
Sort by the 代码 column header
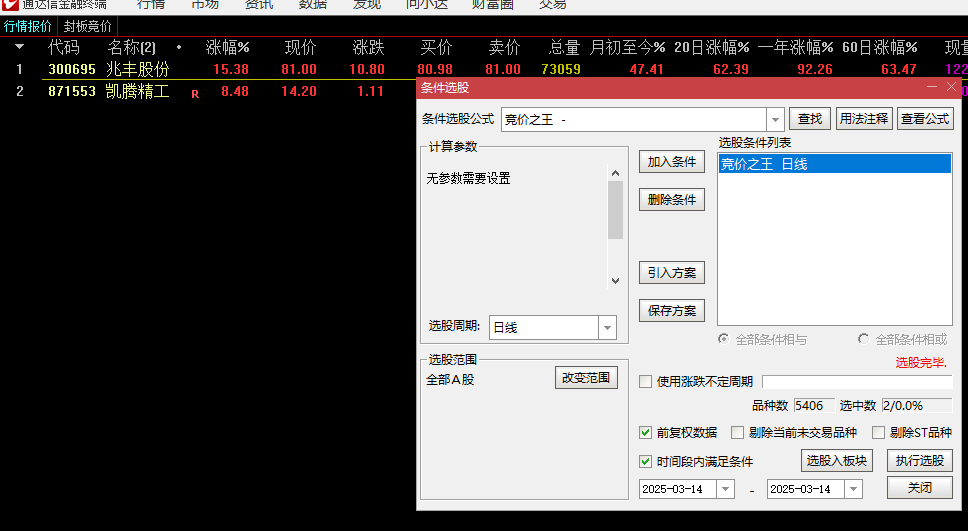click(64, 47)
